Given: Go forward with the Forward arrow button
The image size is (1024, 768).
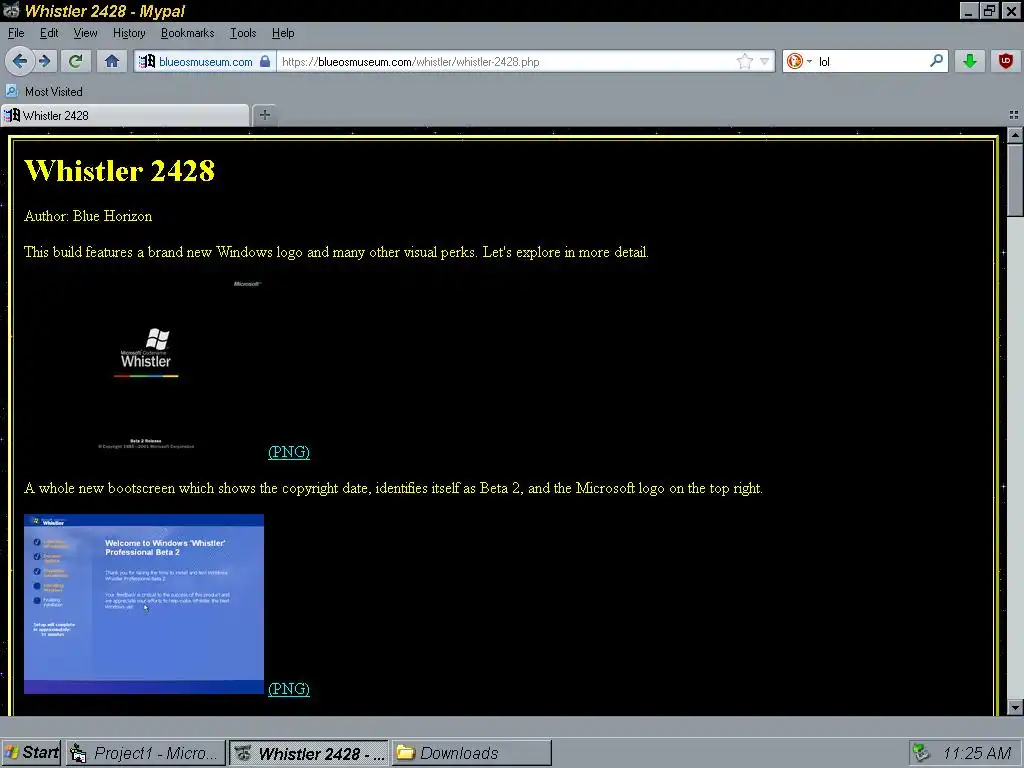Looking at the screenshot, I should click(x=45, y=61).
